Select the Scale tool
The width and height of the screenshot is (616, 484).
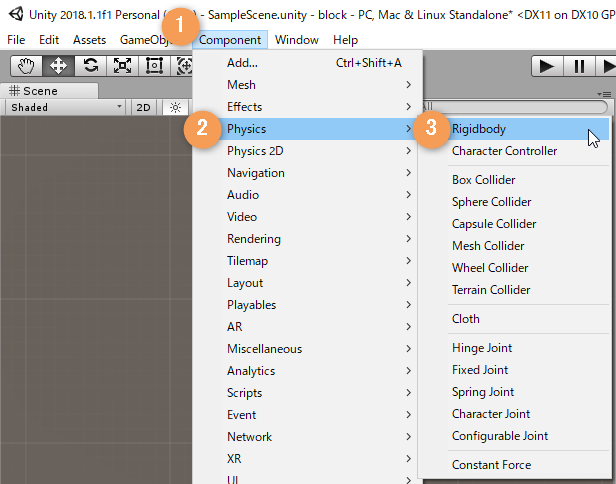pyautogui.click(x=122, y=66)
